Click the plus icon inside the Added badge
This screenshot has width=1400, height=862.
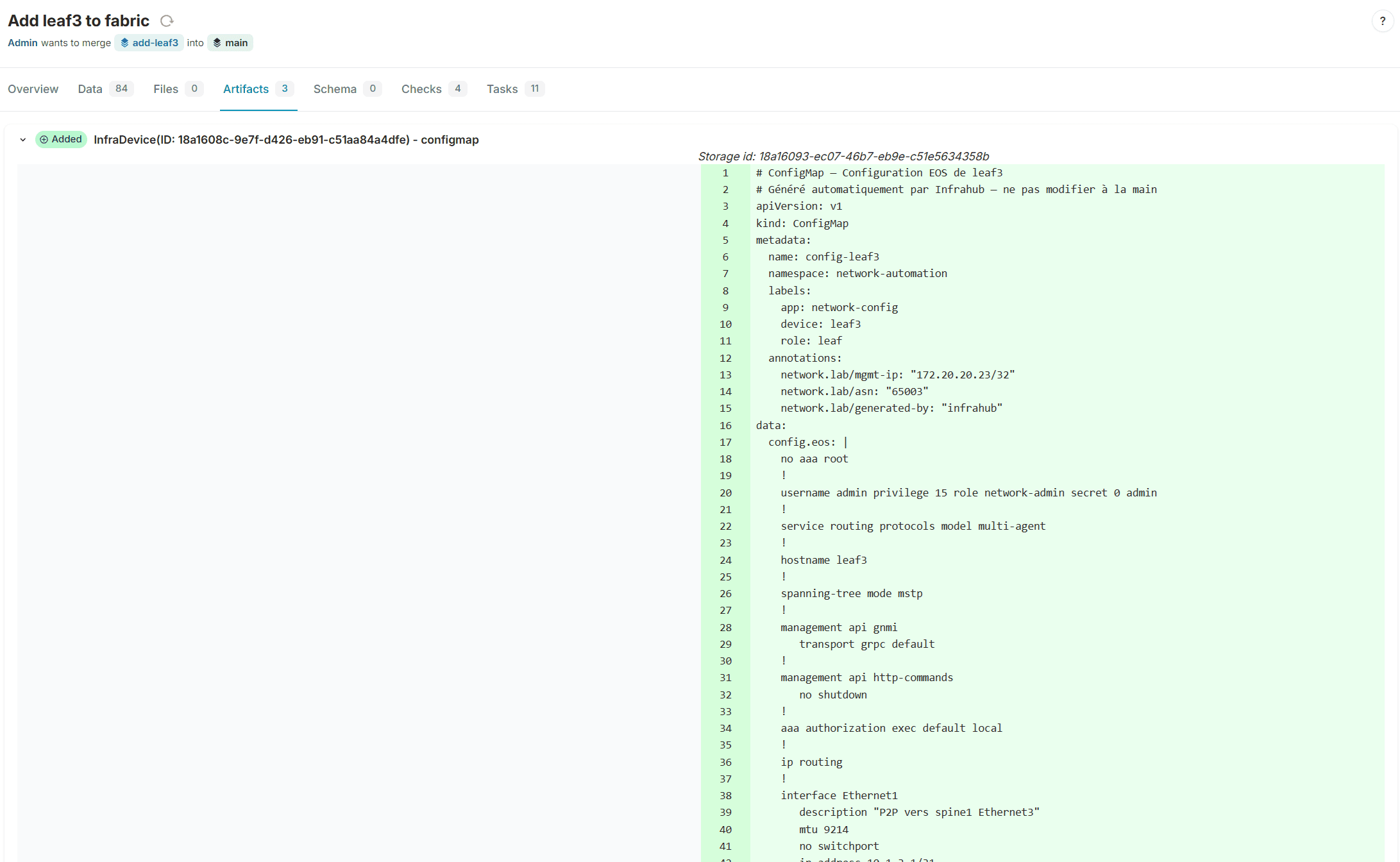pos(44,139)
